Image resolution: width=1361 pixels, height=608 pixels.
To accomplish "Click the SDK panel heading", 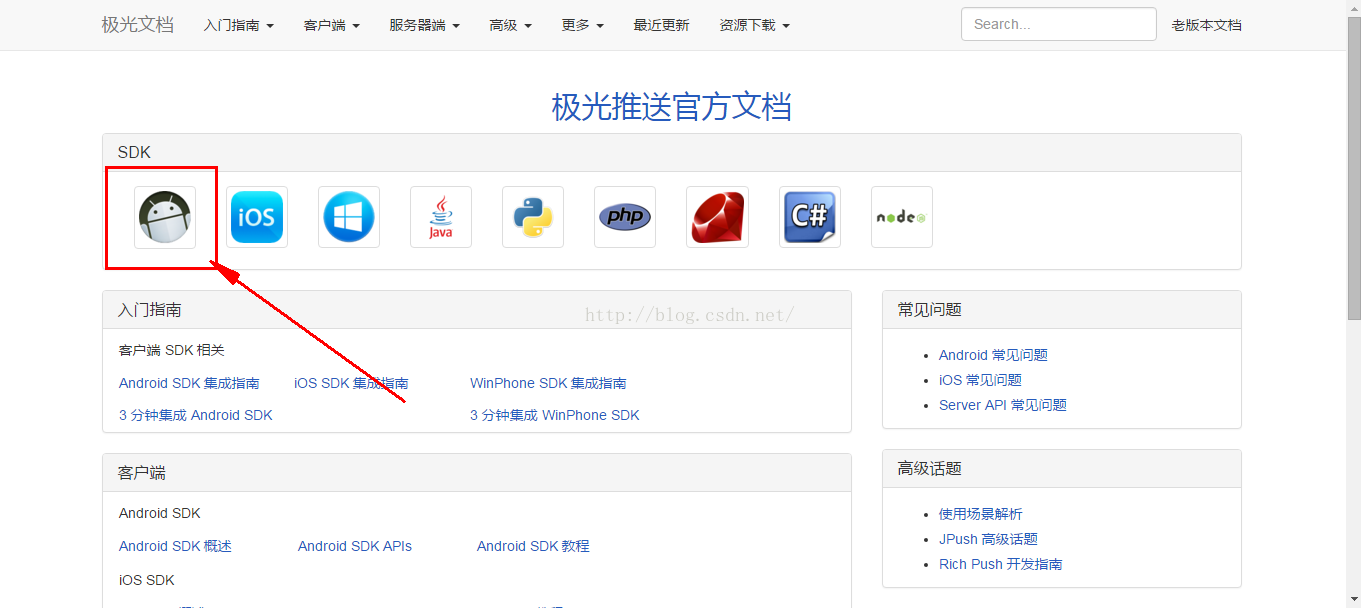I will tap(134, 153).
